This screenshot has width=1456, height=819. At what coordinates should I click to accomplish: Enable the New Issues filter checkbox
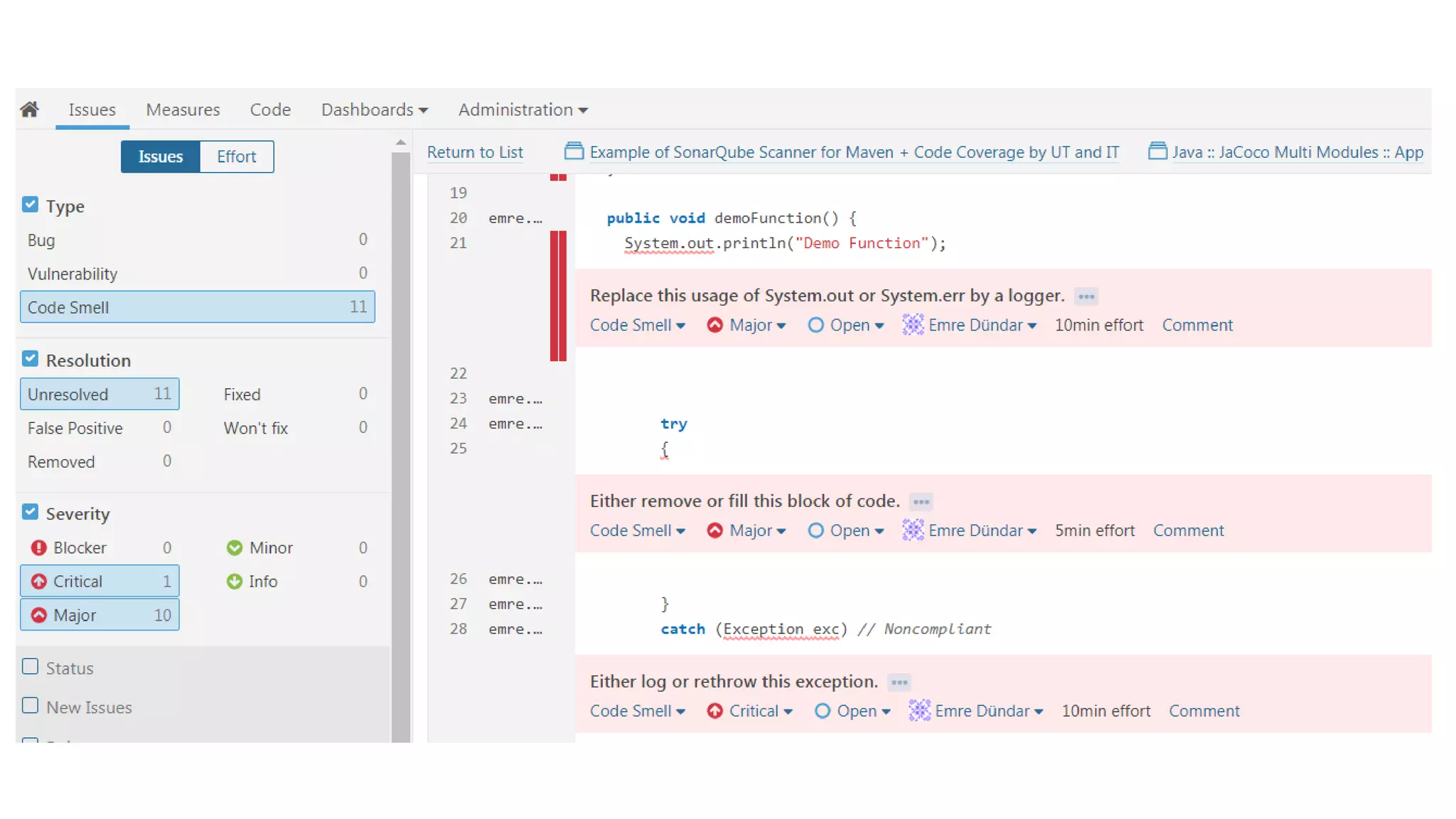pyautogui.click(x=30, y=706)
